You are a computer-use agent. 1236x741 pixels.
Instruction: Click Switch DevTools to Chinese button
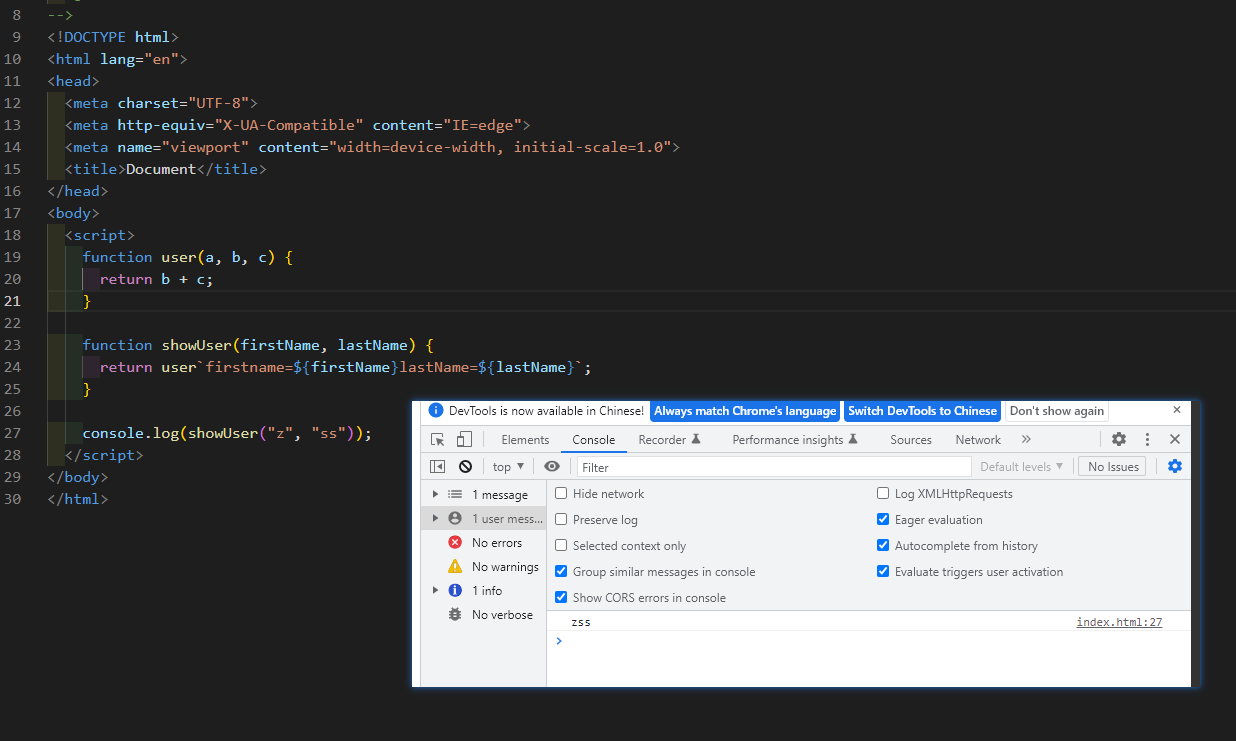tap(922, 411)
